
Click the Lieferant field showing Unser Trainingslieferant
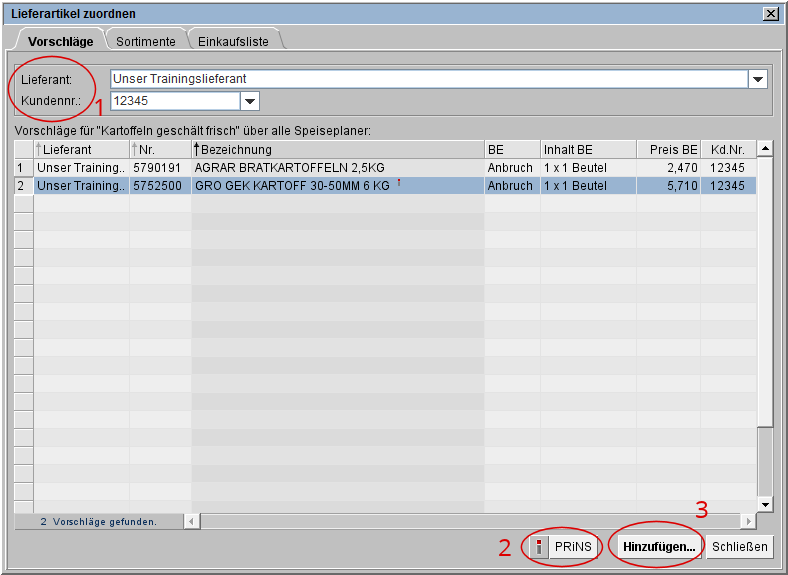pyautogui.click(x=430, y=79)
